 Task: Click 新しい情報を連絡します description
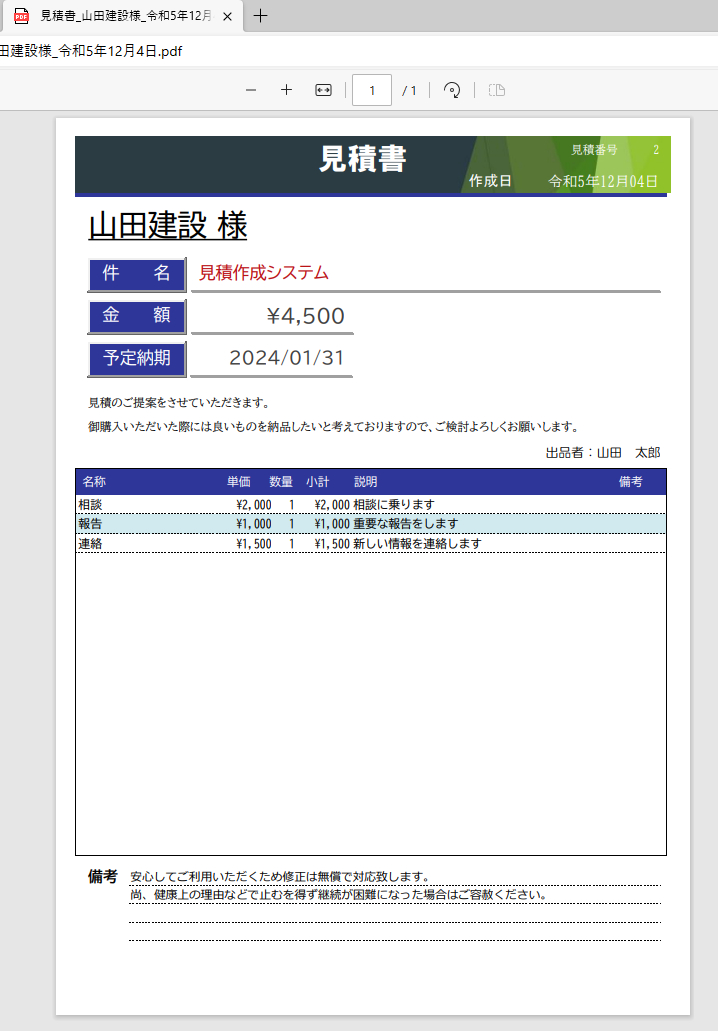coord(418,544)
